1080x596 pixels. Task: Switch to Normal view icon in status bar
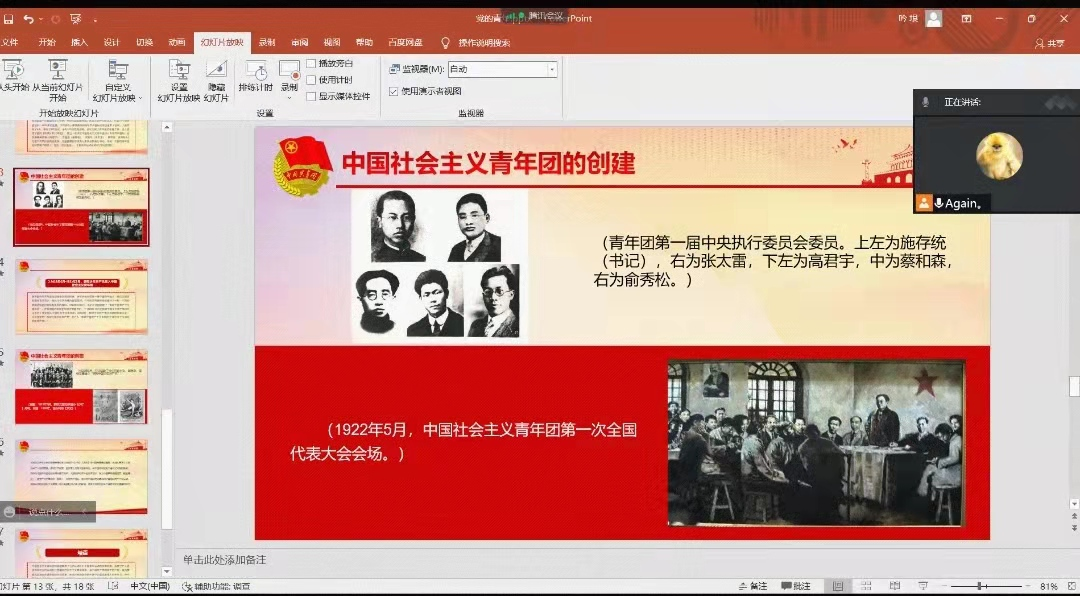click(838, 586)
